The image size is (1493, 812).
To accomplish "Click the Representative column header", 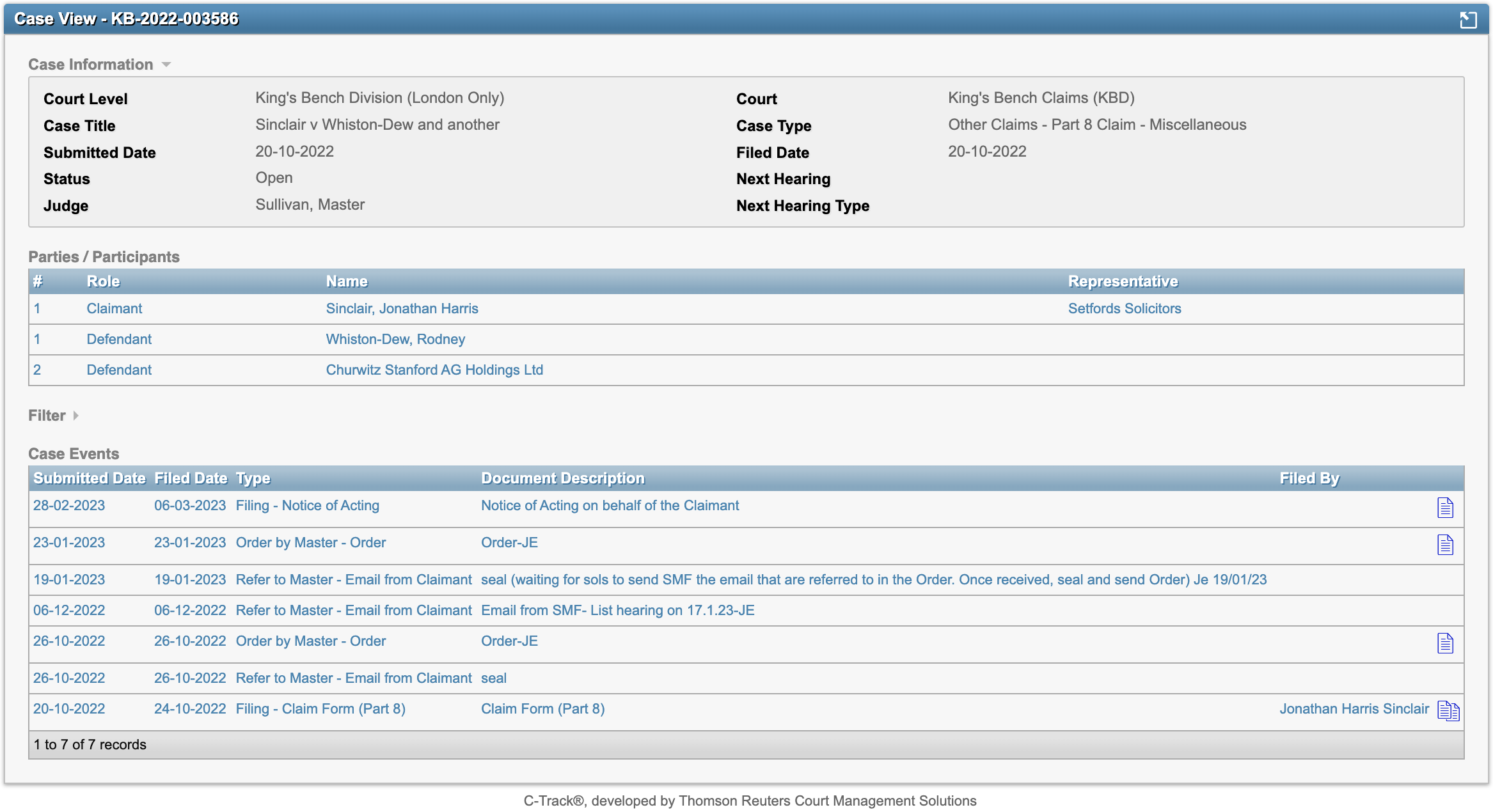I will pos(1123,281).
